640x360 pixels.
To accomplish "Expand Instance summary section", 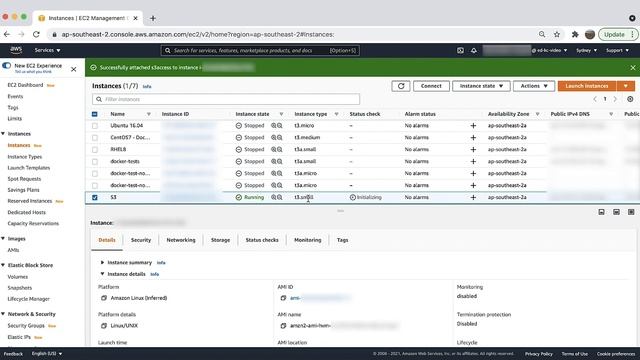I will pos(102,262).
